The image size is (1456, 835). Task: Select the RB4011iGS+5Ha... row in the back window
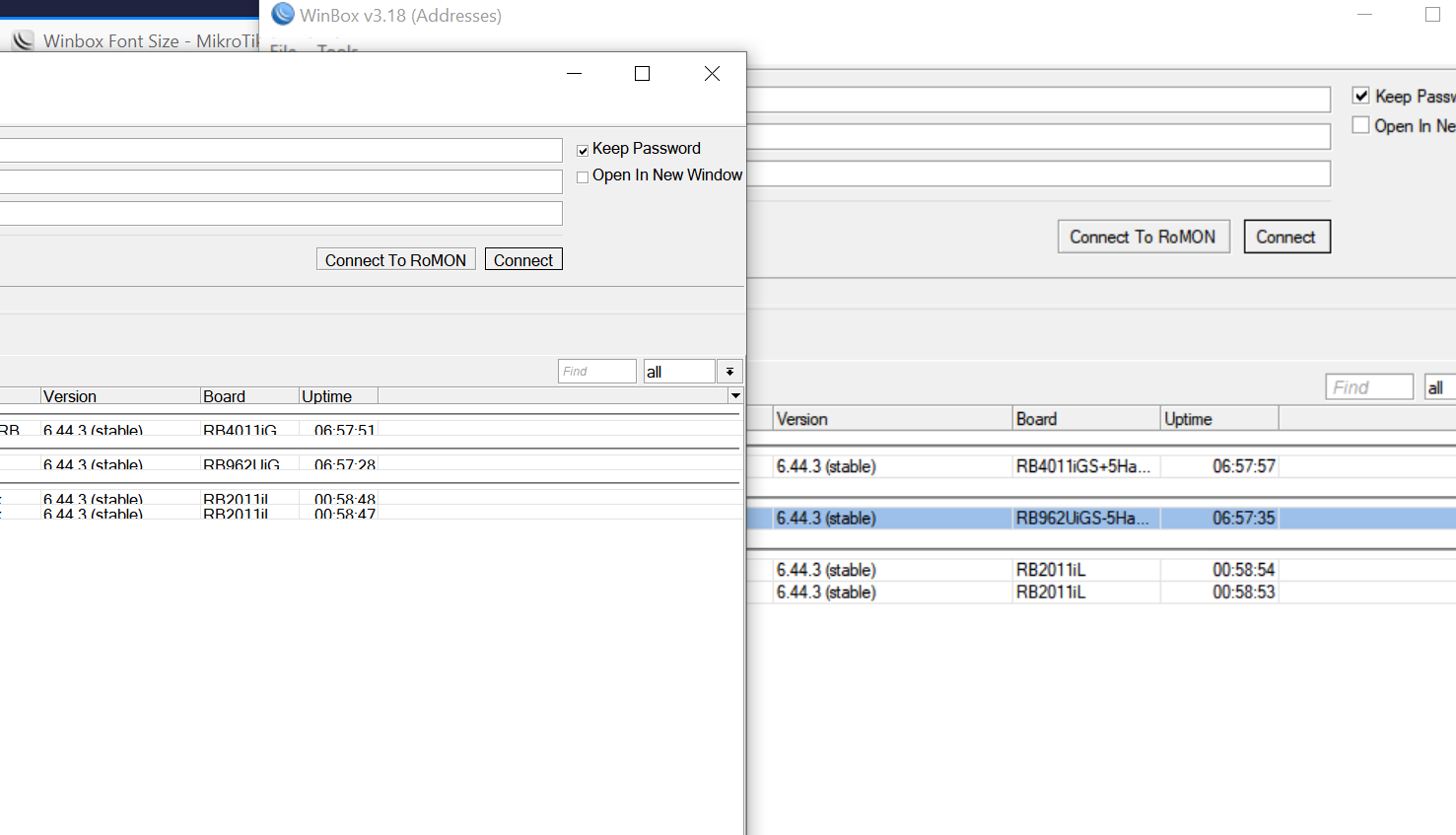pyautogui.click(x=1101, y=466)
